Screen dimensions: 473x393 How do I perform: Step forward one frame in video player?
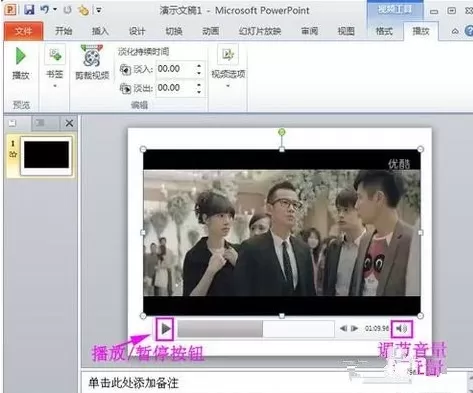pos(354,328)
